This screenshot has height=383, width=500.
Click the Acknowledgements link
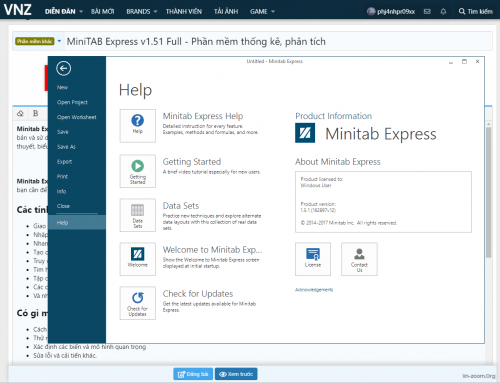pos(314,290)
